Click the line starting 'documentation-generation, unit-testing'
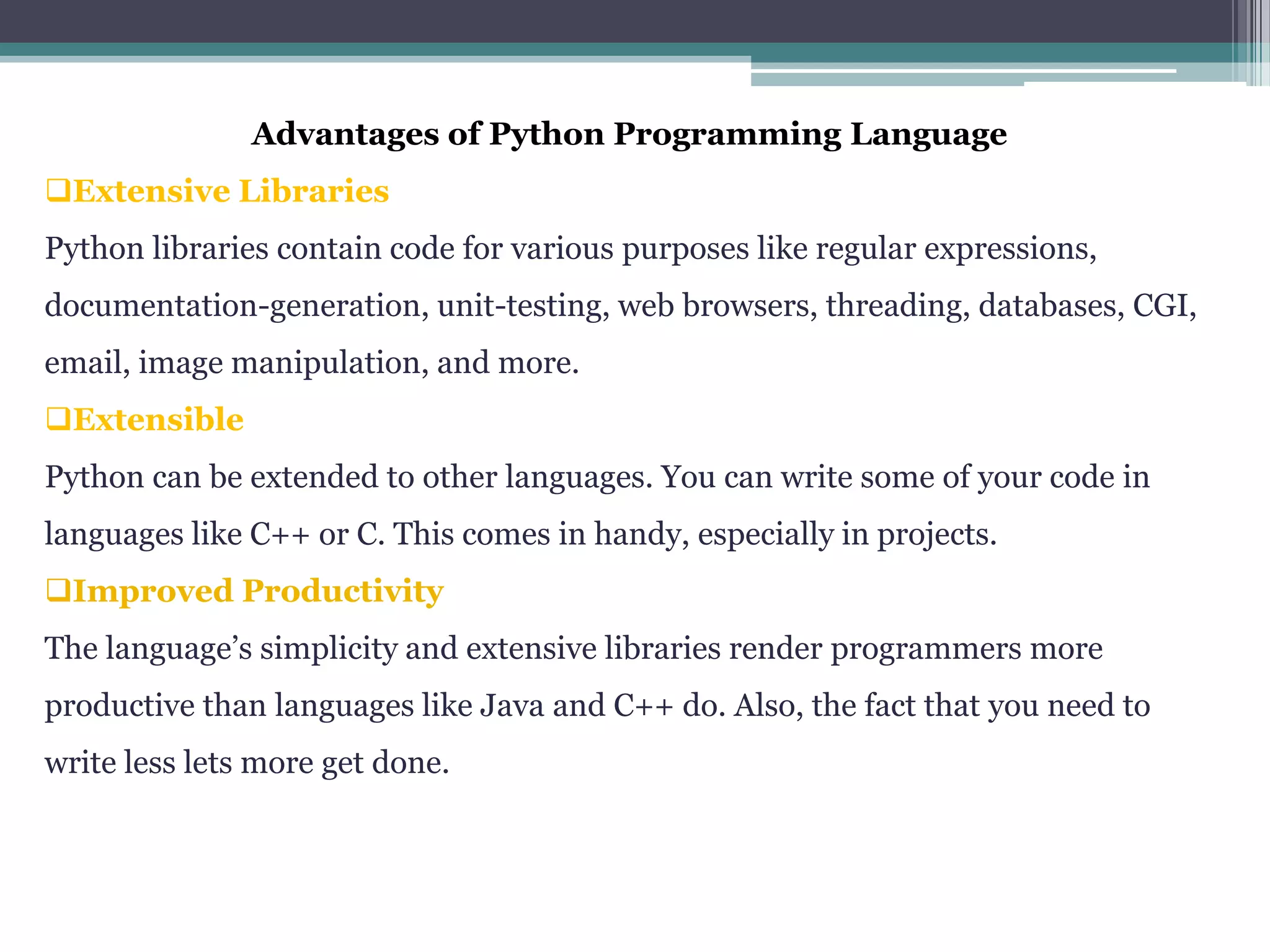The width and height of the screenshot is (1270, 952). 621,306
